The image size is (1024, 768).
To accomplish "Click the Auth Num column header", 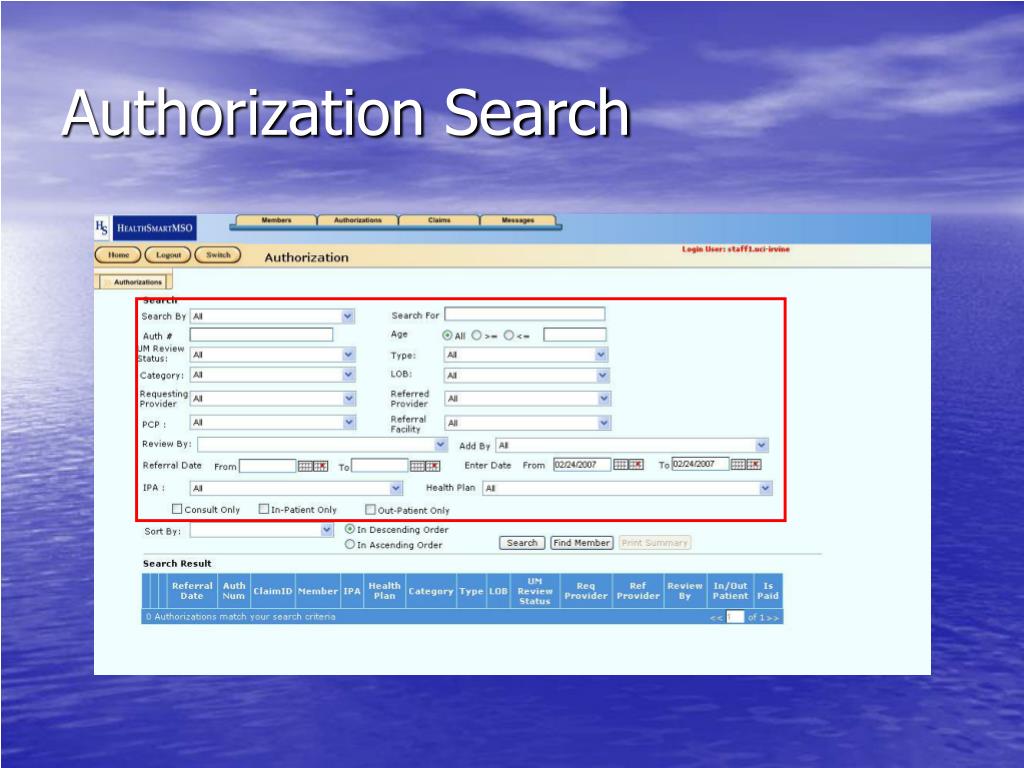I will click(234, 591).
